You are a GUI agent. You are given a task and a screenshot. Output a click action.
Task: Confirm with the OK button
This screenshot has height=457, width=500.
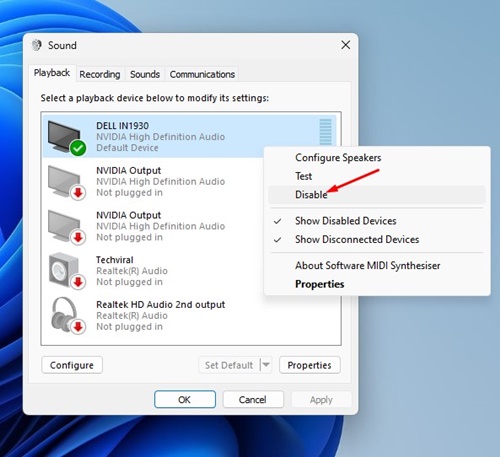(x=185, y=399)
